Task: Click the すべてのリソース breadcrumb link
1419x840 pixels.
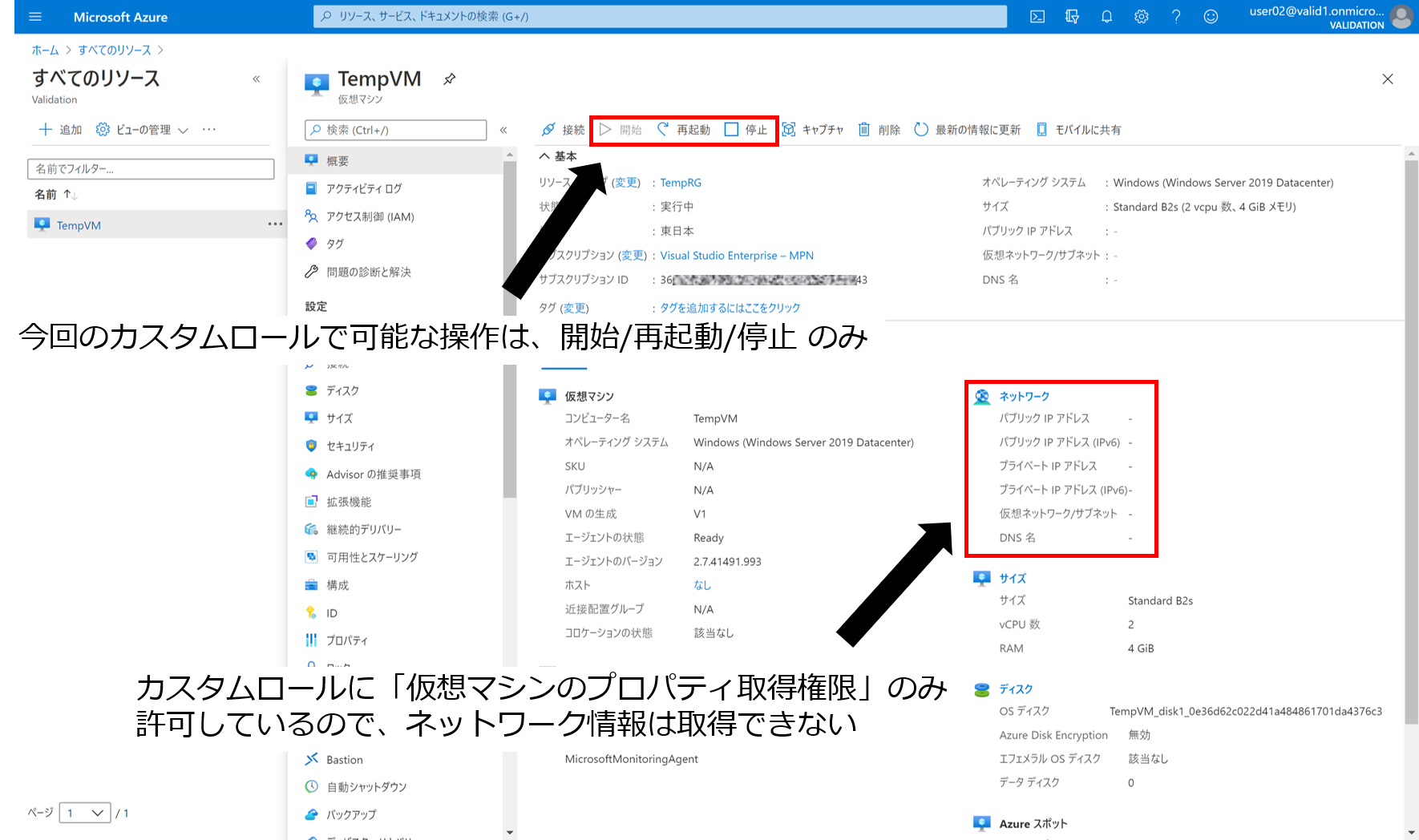Action: (x=115, y=50)
